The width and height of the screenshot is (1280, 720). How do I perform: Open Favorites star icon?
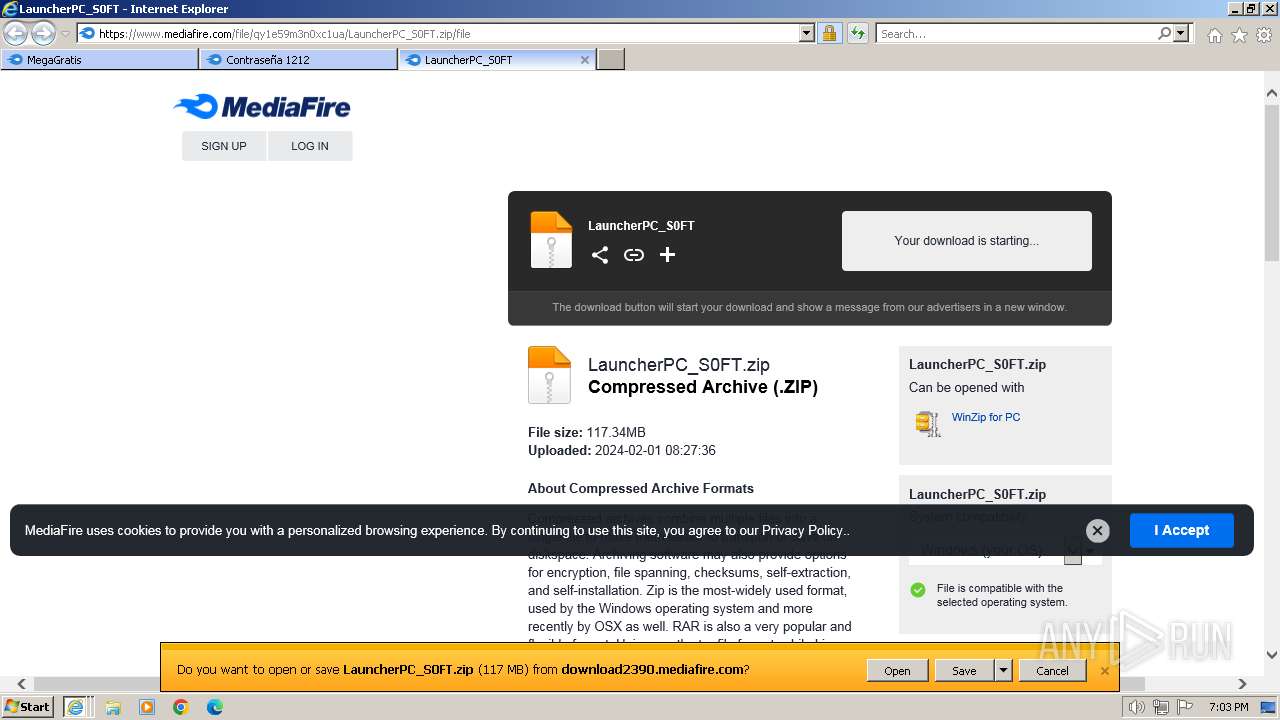(1239, 35)
